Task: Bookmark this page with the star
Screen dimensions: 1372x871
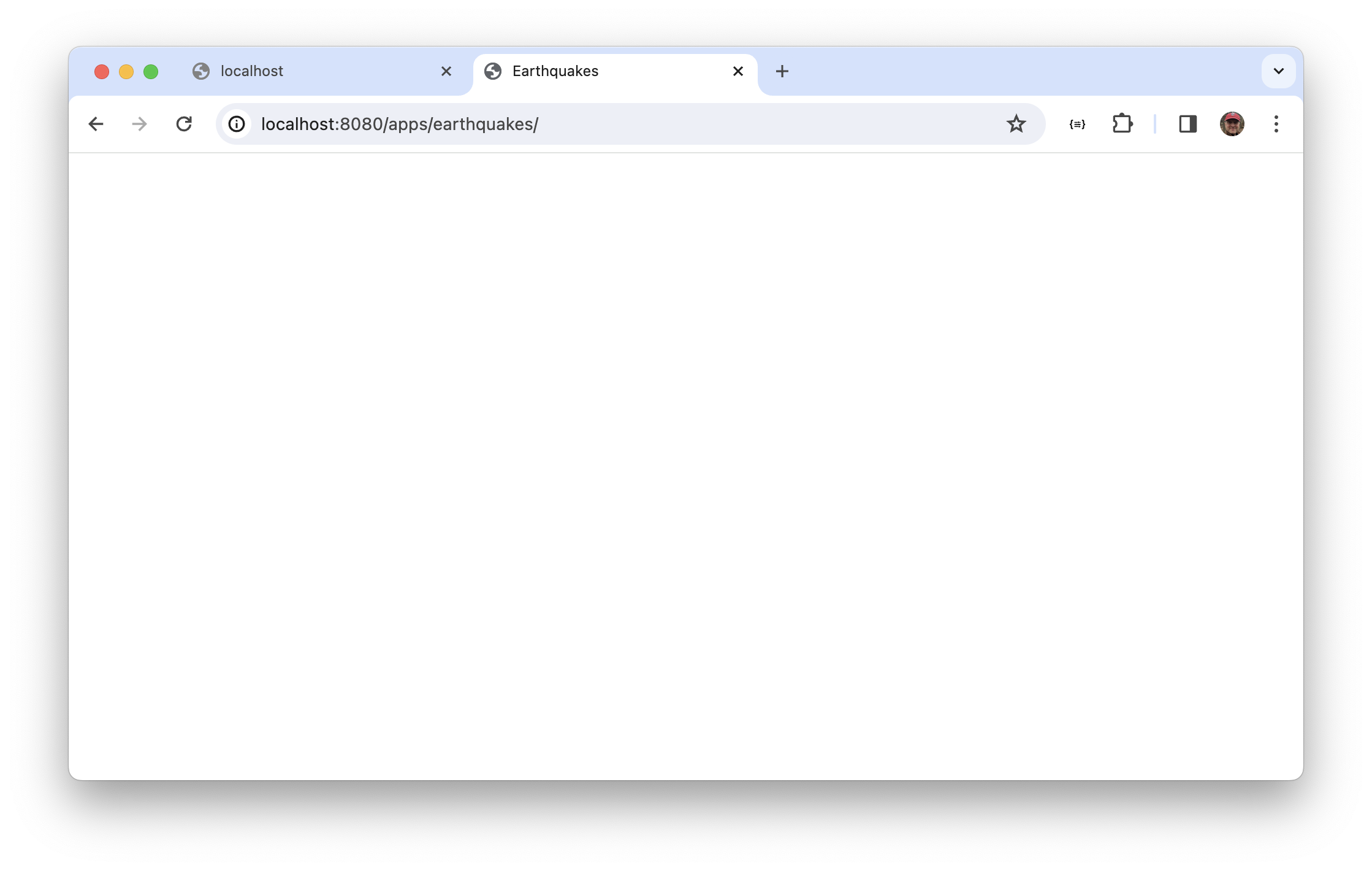Action: tap(1016, 124)
